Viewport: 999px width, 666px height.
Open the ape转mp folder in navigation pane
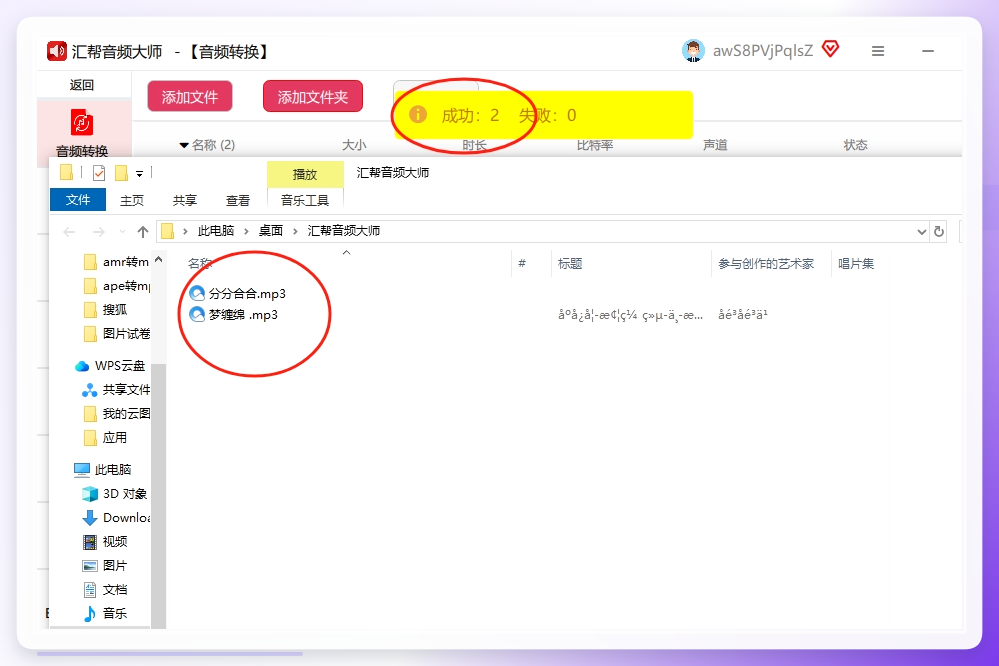[118, 286]
